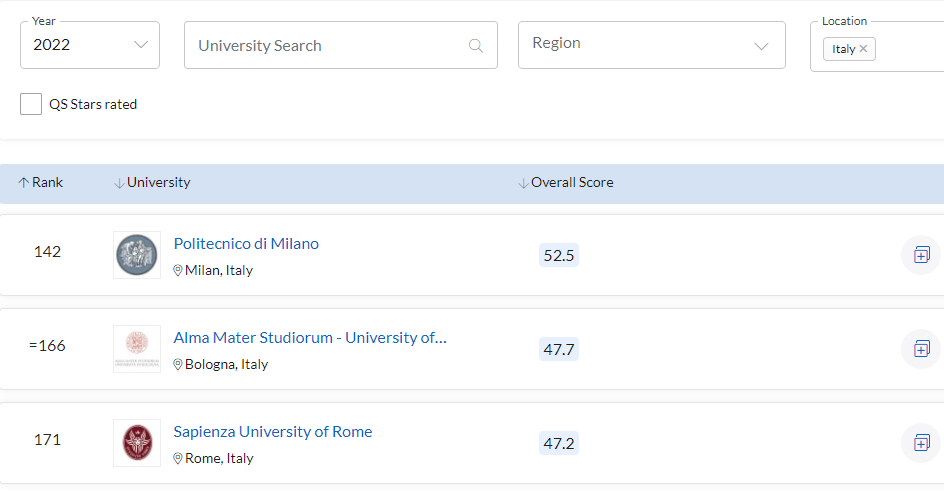Click the Milan, Italy location pin icon
944x501 pixels.
coord(178,270)
